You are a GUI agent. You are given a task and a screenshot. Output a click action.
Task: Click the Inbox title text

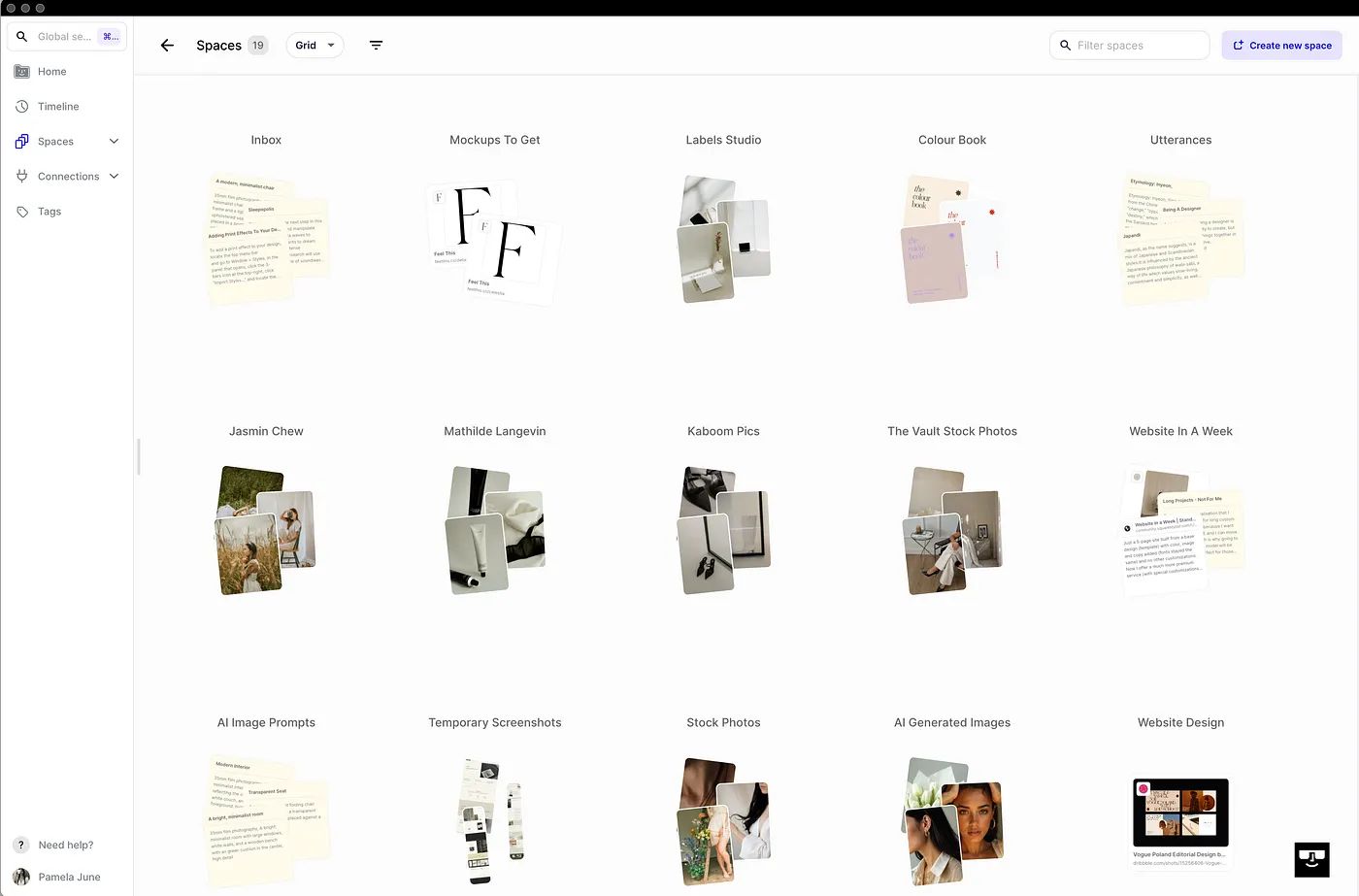(266, 140)
